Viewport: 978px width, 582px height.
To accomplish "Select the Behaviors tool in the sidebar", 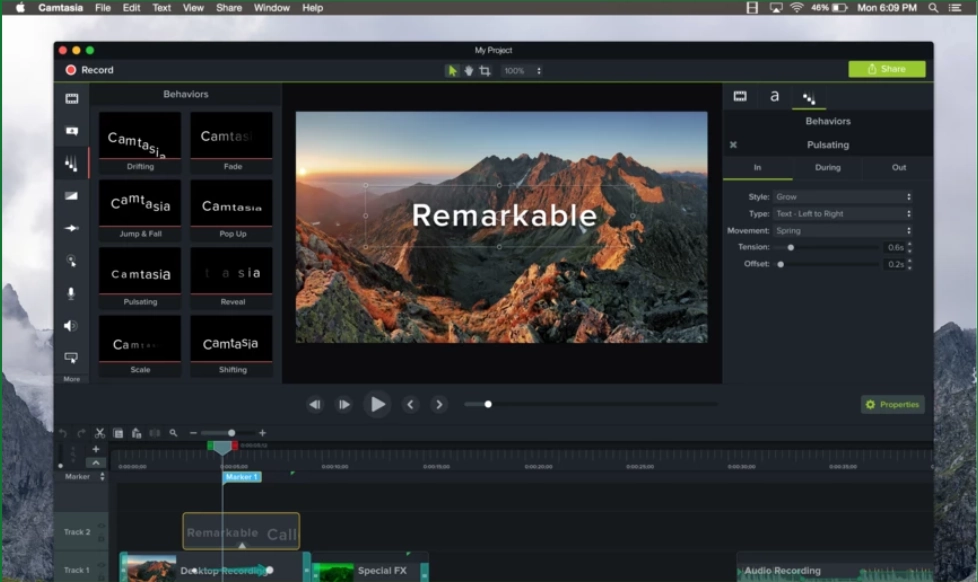I will point(71,163).
